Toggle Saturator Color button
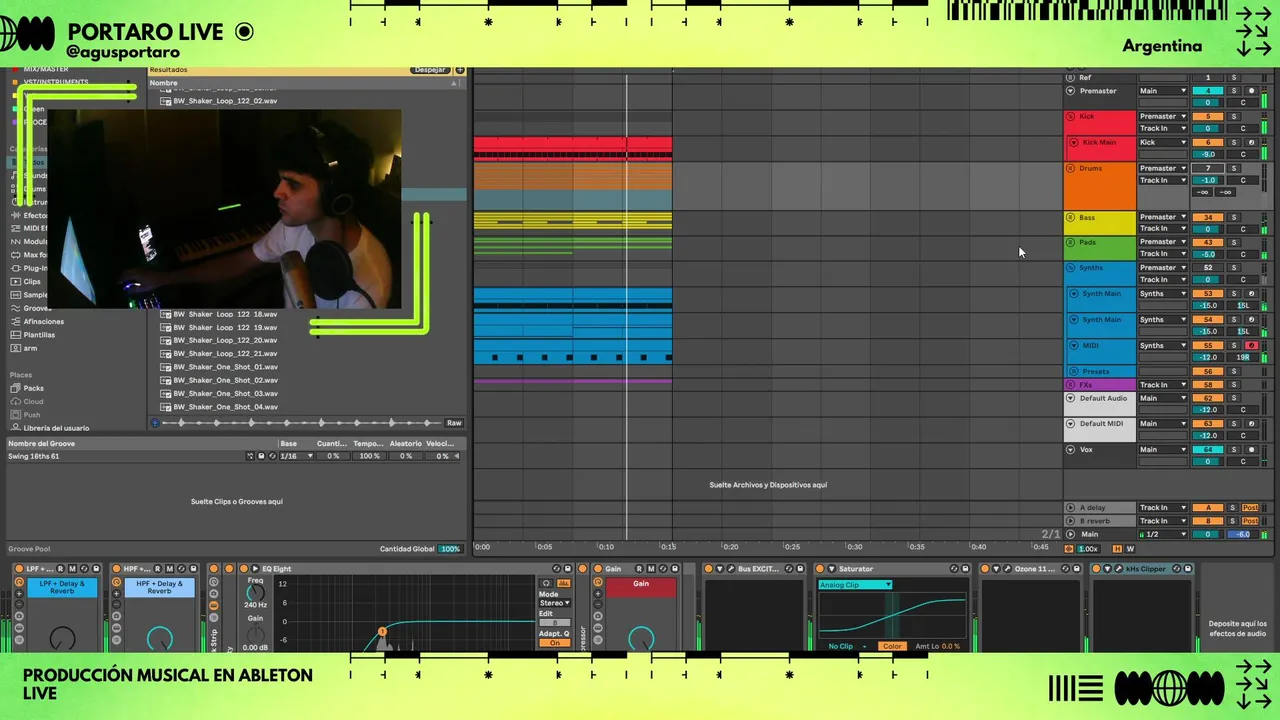Viewport: 1280px width, 720px height. pos(891,646)
